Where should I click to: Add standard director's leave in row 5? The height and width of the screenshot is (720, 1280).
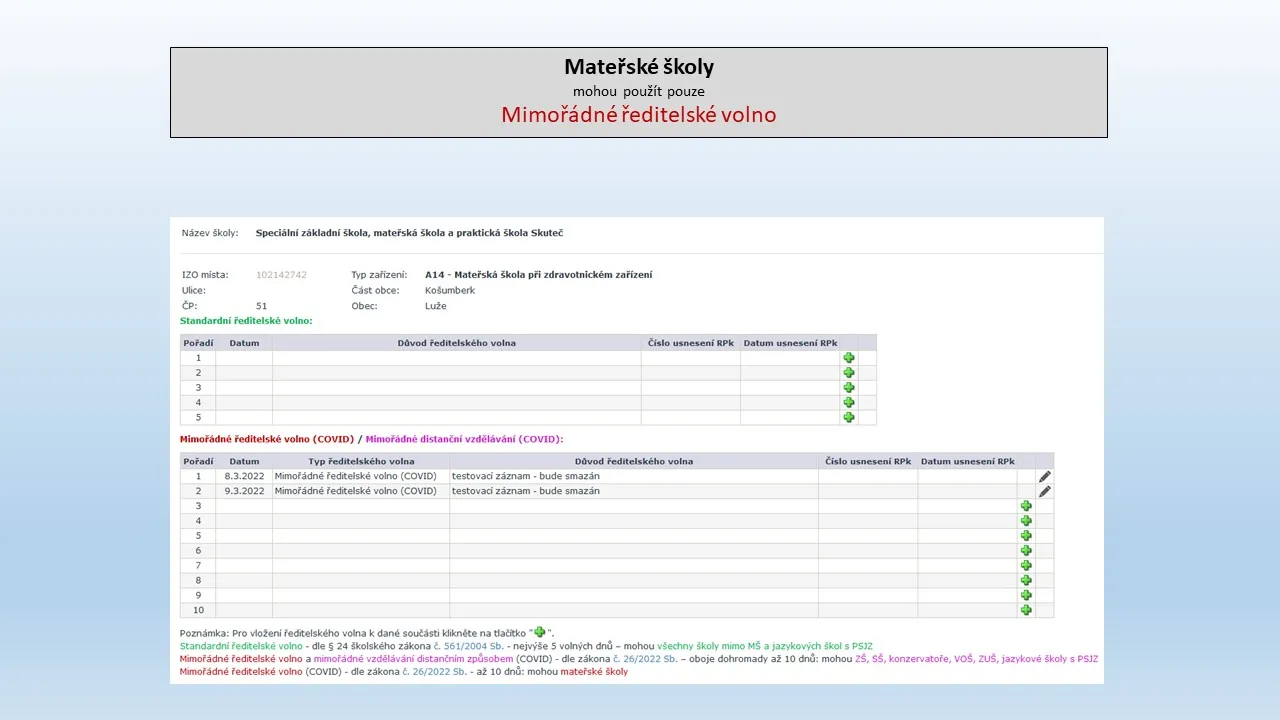(849, 417)
